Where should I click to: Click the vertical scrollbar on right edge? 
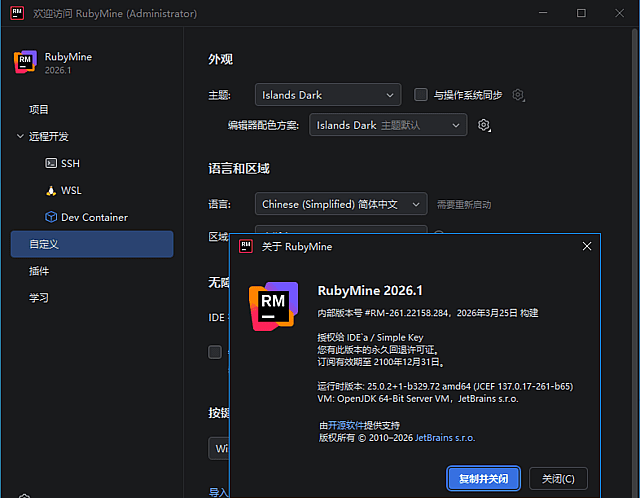tap(636, 261)
